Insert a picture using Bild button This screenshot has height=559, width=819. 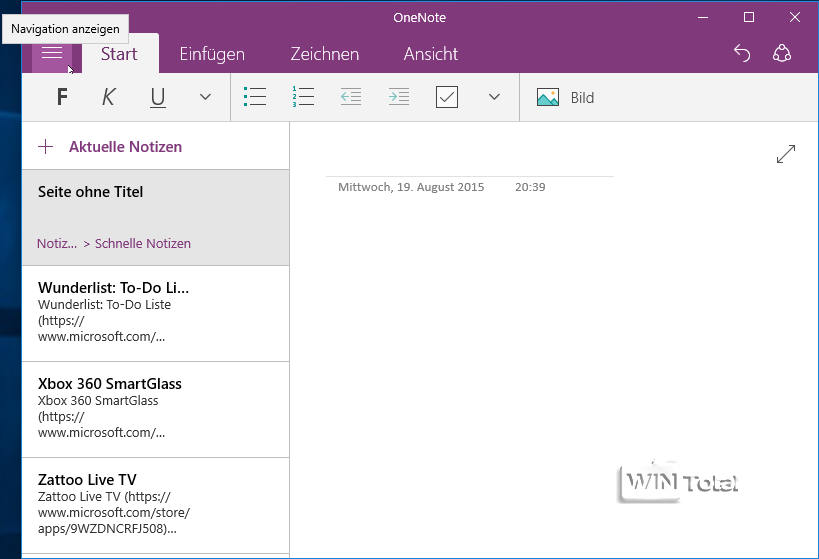(x=565, y=97)
